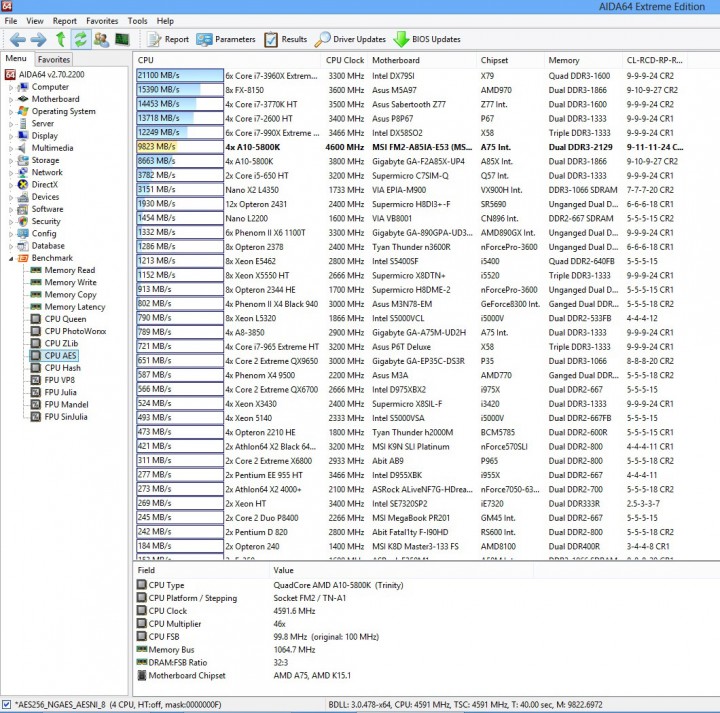Switch to the Menu tab
Viewport: 720px width, 713px height.
tap(16, 59)
